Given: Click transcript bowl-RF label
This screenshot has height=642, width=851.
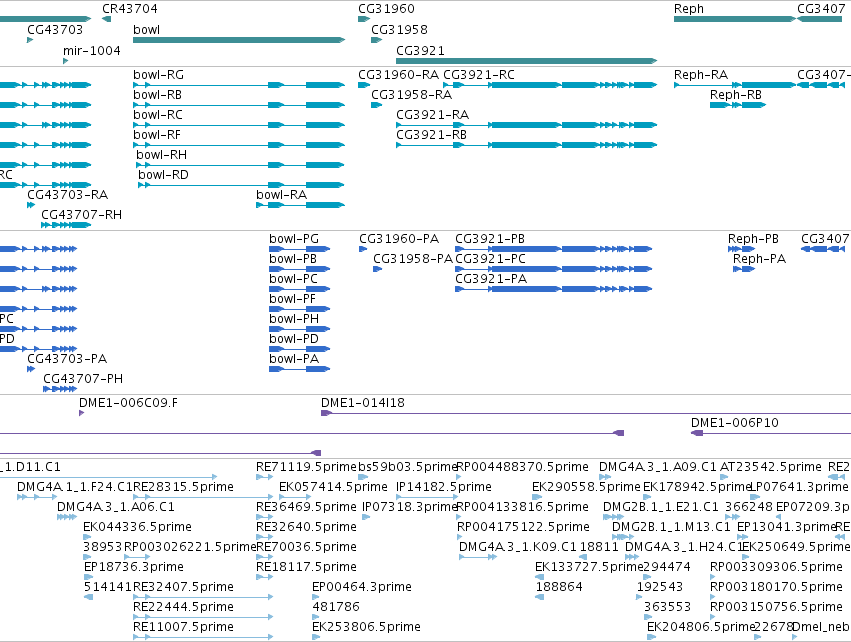Looking at the screenshot, I should [157, 135].
